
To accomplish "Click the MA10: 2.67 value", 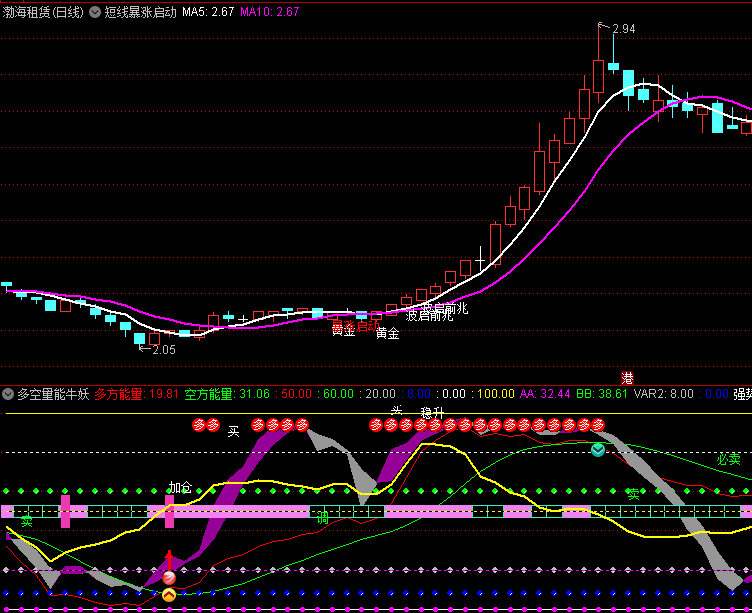I will [x=270, y=12].
